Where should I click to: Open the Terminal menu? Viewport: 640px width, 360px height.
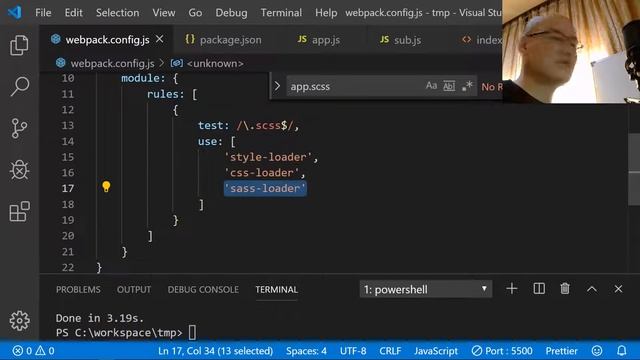pyautogui.click(x=281, y=13)
